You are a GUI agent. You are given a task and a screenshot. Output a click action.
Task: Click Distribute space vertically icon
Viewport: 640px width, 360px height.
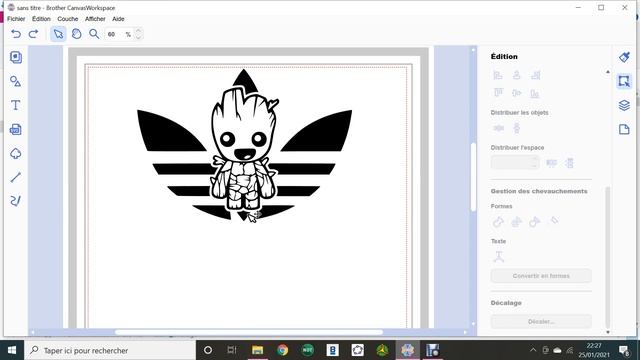click(x=569, y=163)
